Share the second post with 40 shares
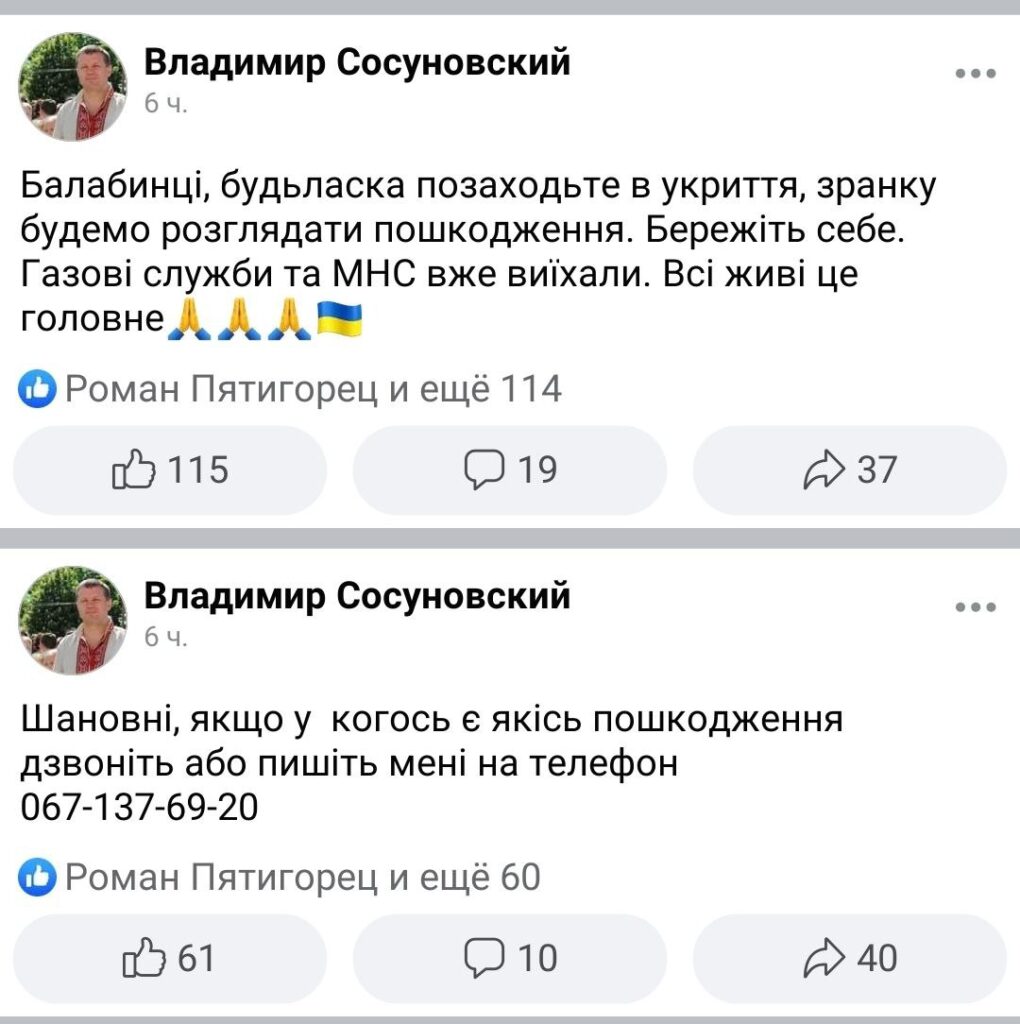 (x=850, y=958)
